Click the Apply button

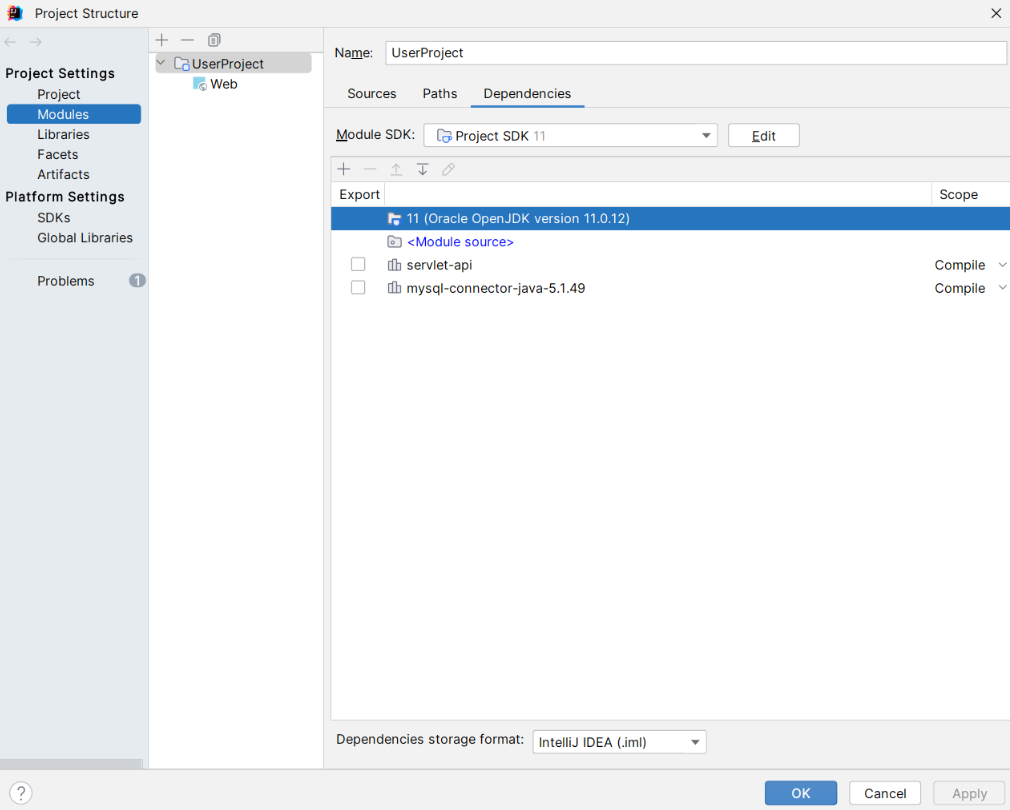tap(969, 793)
